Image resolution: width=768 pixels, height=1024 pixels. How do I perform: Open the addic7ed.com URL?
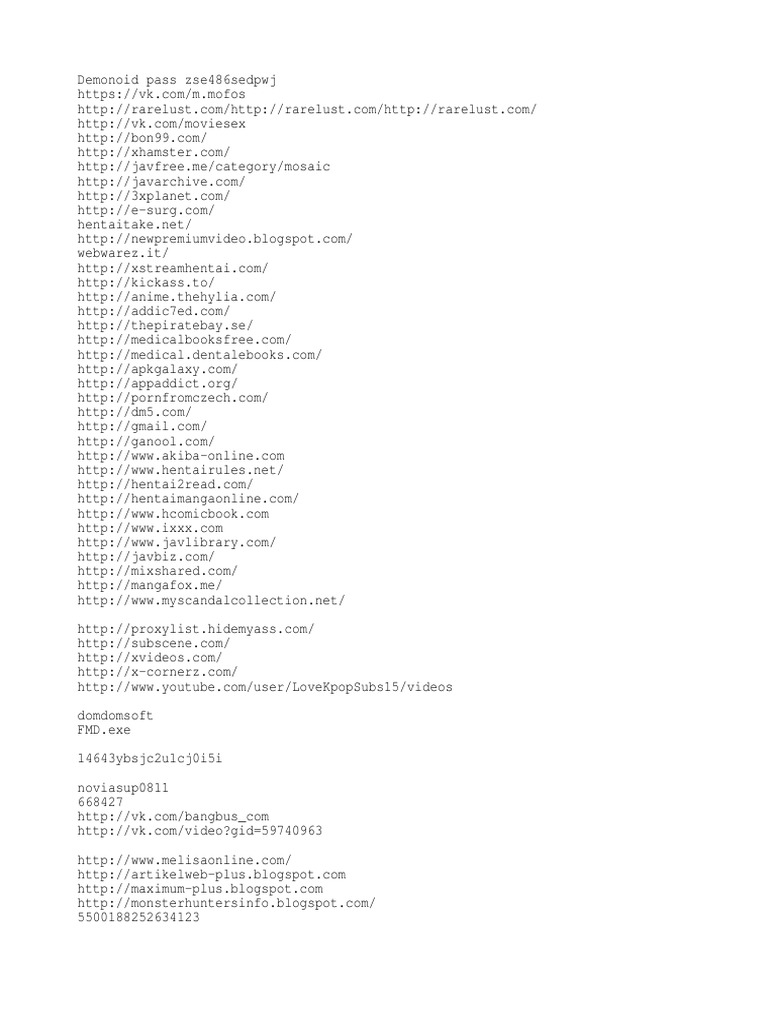153,311
